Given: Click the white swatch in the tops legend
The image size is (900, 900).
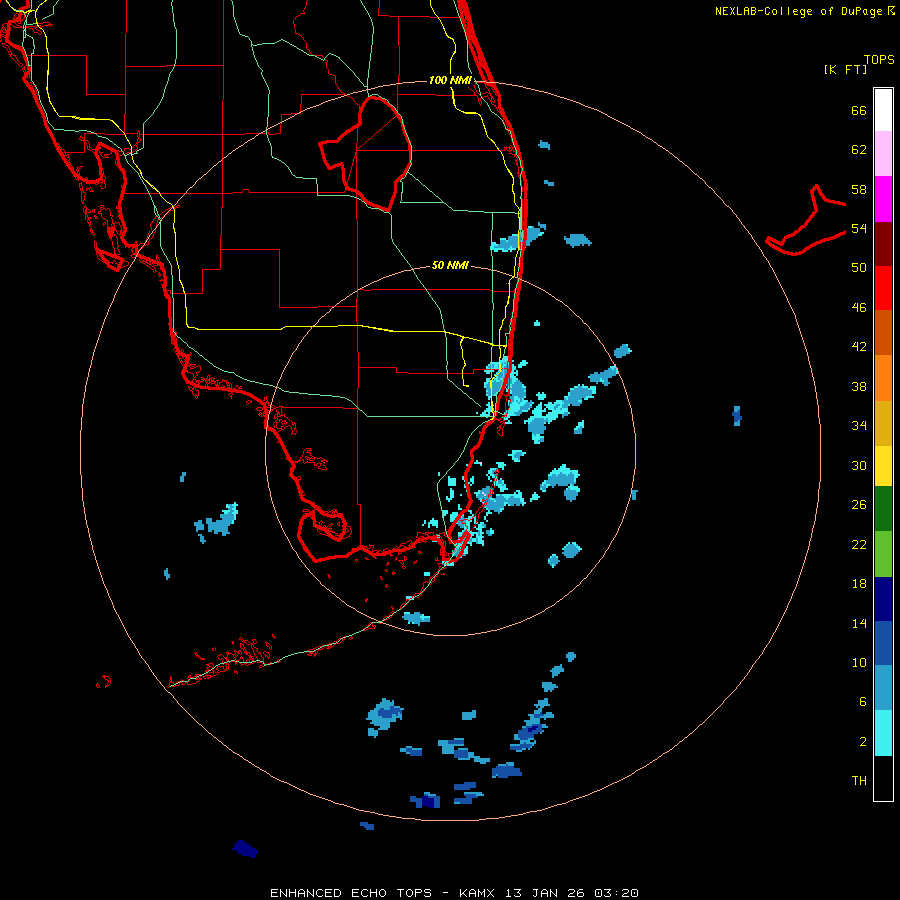Looking at the screenshot, I should 883,110.
